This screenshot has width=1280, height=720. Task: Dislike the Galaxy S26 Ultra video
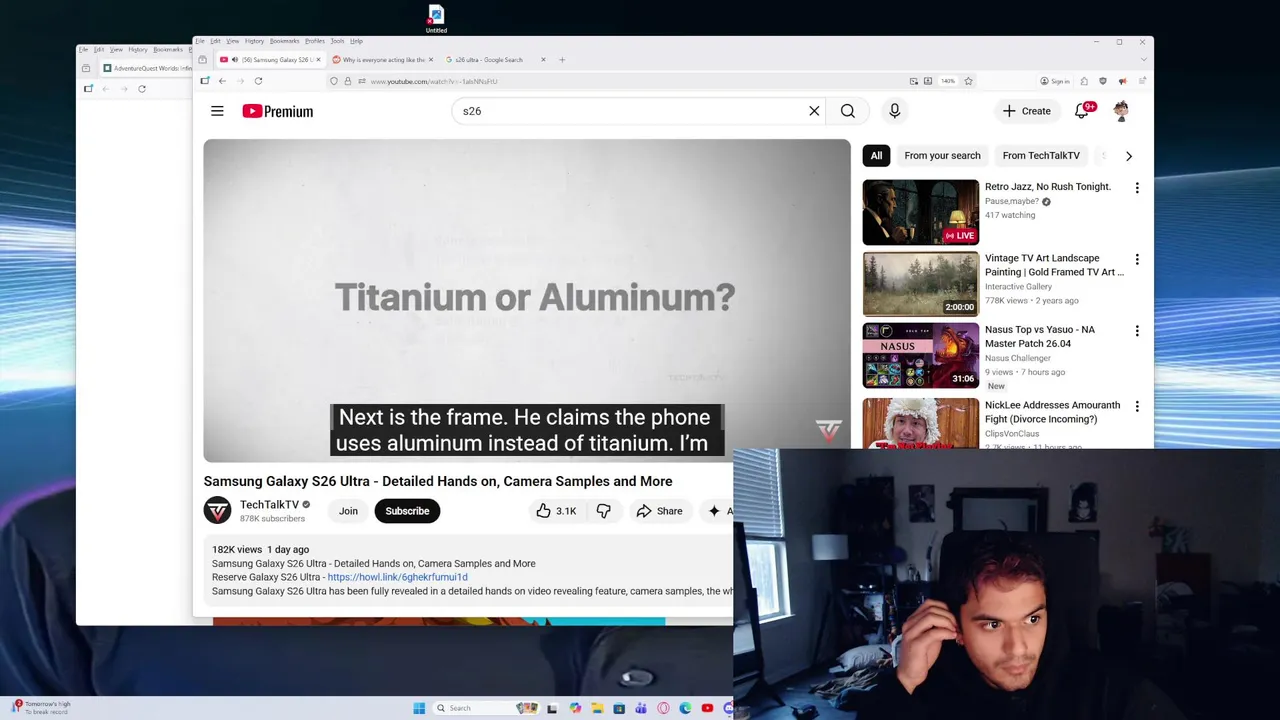tap(603, 511)
